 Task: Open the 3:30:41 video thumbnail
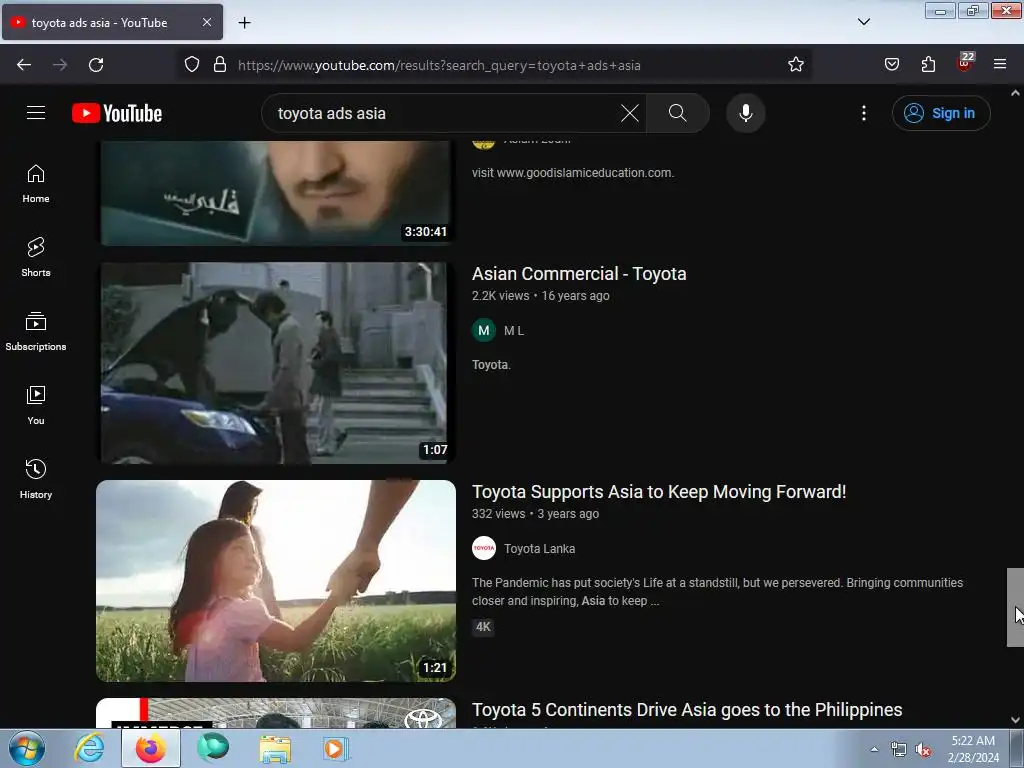click(x=276, y=193)
